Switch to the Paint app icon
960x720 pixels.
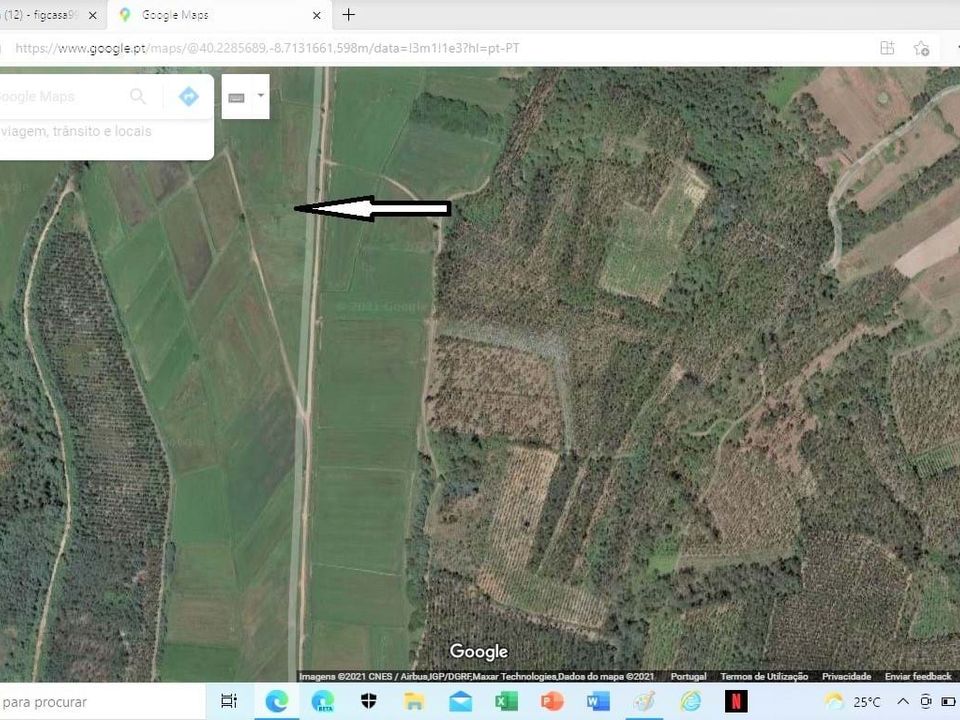[644, 701]
